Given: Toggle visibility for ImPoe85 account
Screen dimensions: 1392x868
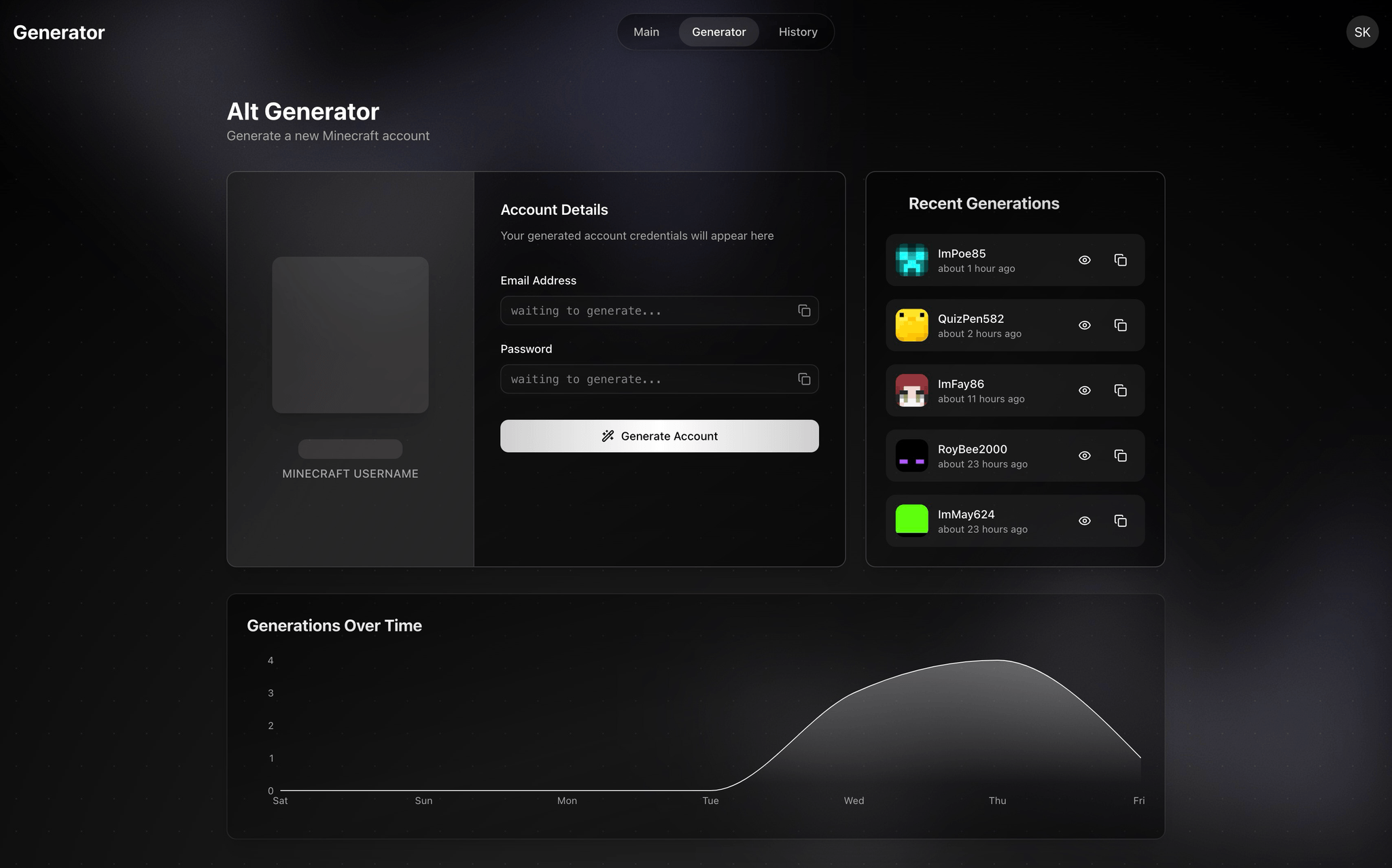Looking at the screenshot, I should [x=1084, y=260].
